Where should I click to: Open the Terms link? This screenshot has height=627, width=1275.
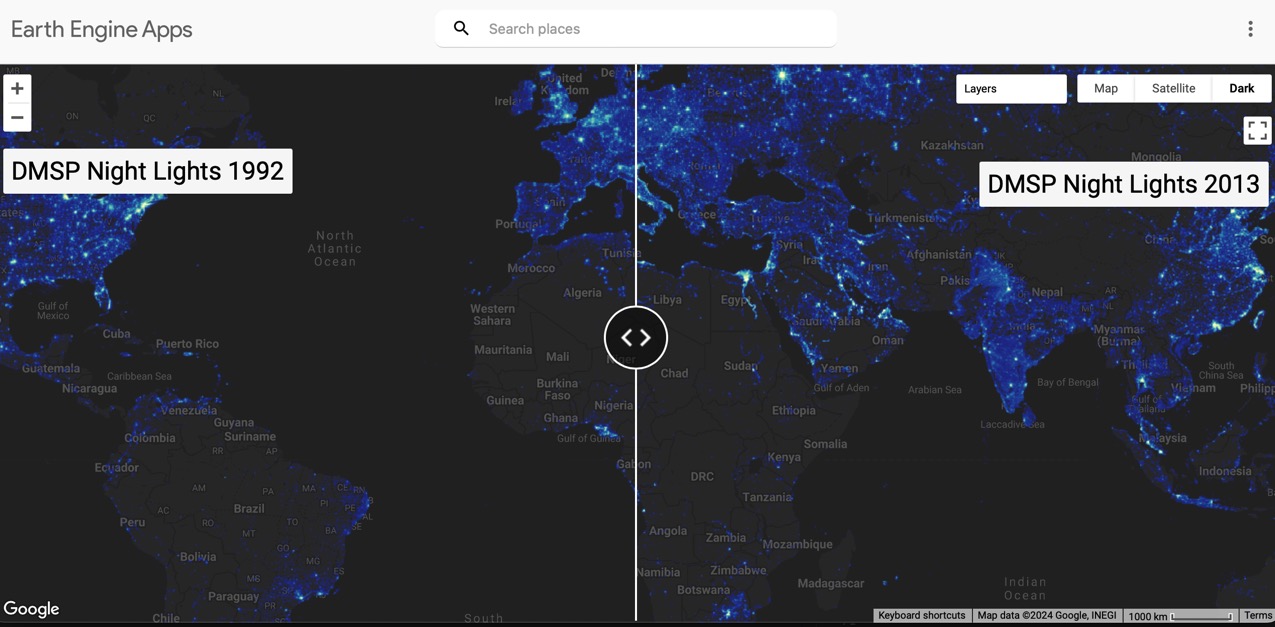tap(1258, 615)
